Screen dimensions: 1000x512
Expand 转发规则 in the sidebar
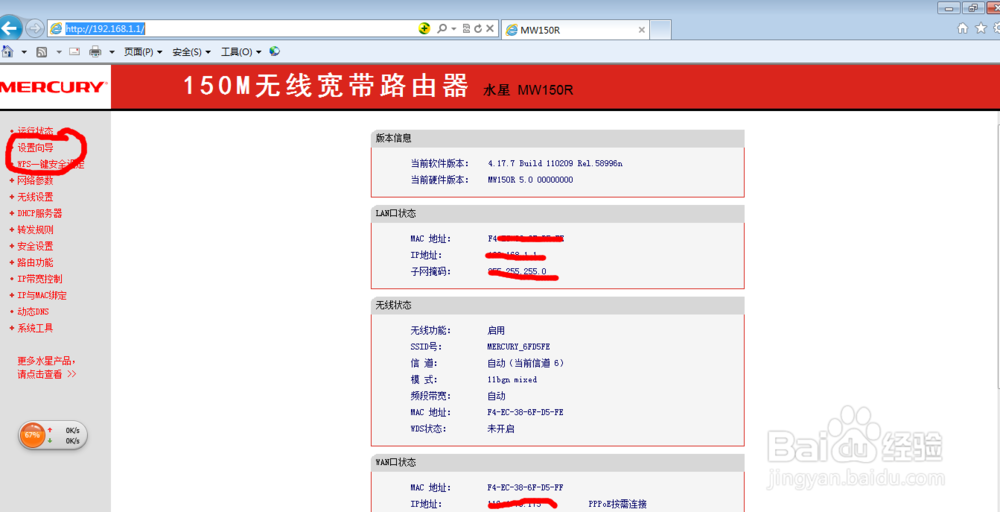click(x=35, y=230)
